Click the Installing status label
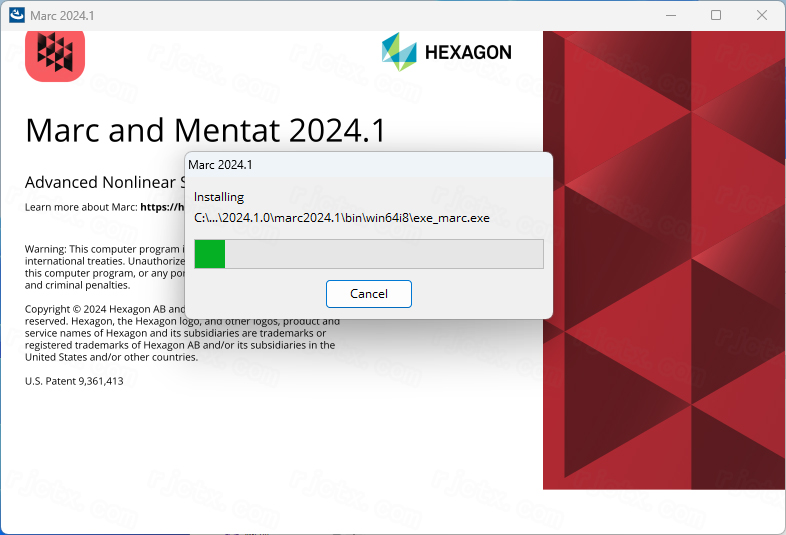Viewport: 786px width, 535px height. pos(219,197)
